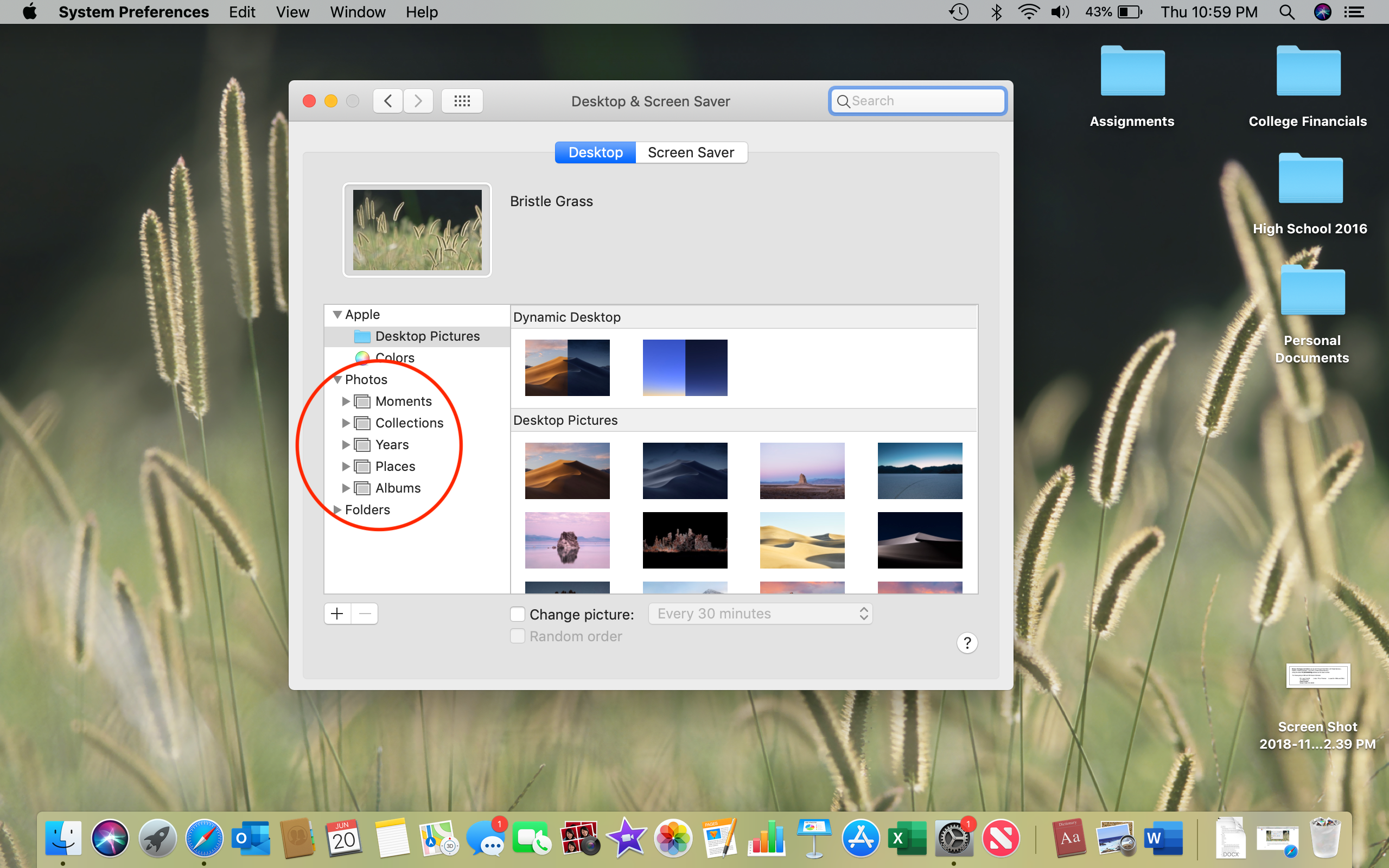Click the Siri icon in menu bar
1389x868 pixels.
pyautogui.click(x=1322, y=12)
